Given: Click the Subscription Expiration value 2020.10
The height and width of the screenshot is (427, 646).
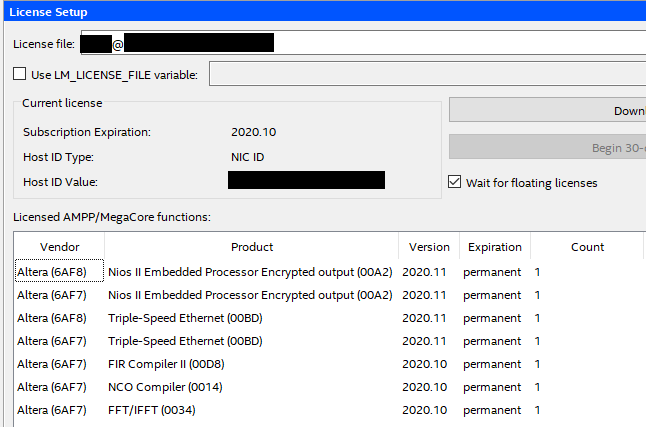Looking at the screenshot, I should 253,132.
